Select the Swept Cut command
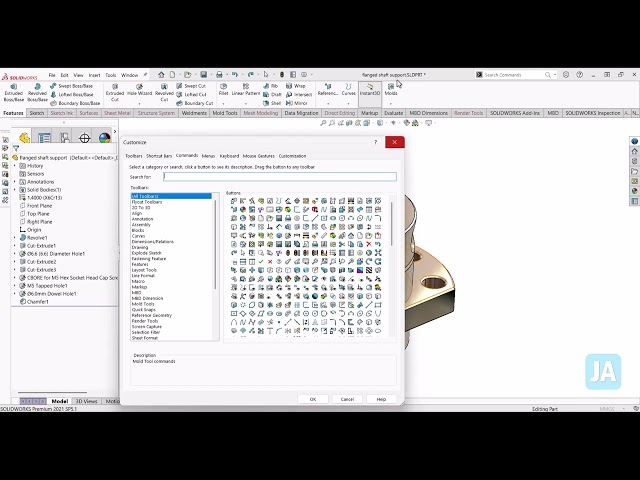 (191, 86)
